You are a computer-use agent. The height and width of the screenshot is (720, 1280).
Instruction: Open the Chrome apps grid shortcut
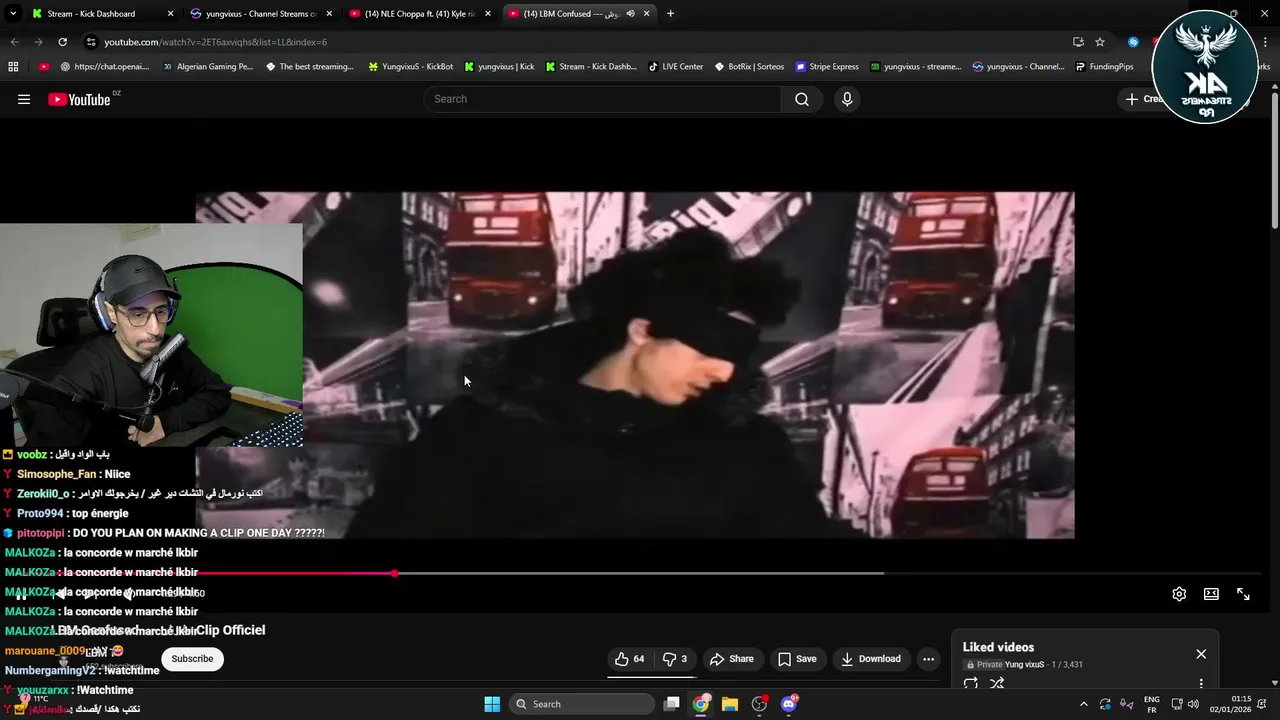coord(13,67)
